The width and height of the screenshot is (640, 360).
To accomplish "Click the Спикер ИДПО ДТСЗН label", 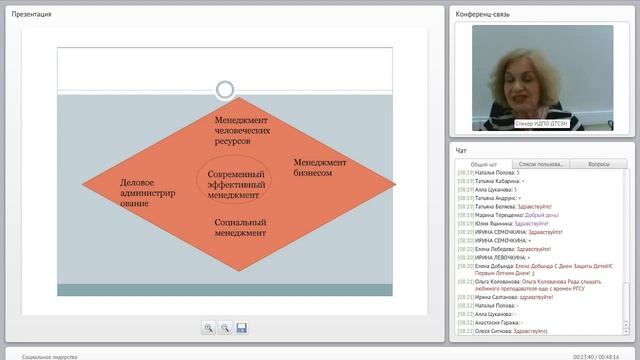I will 542,123.
